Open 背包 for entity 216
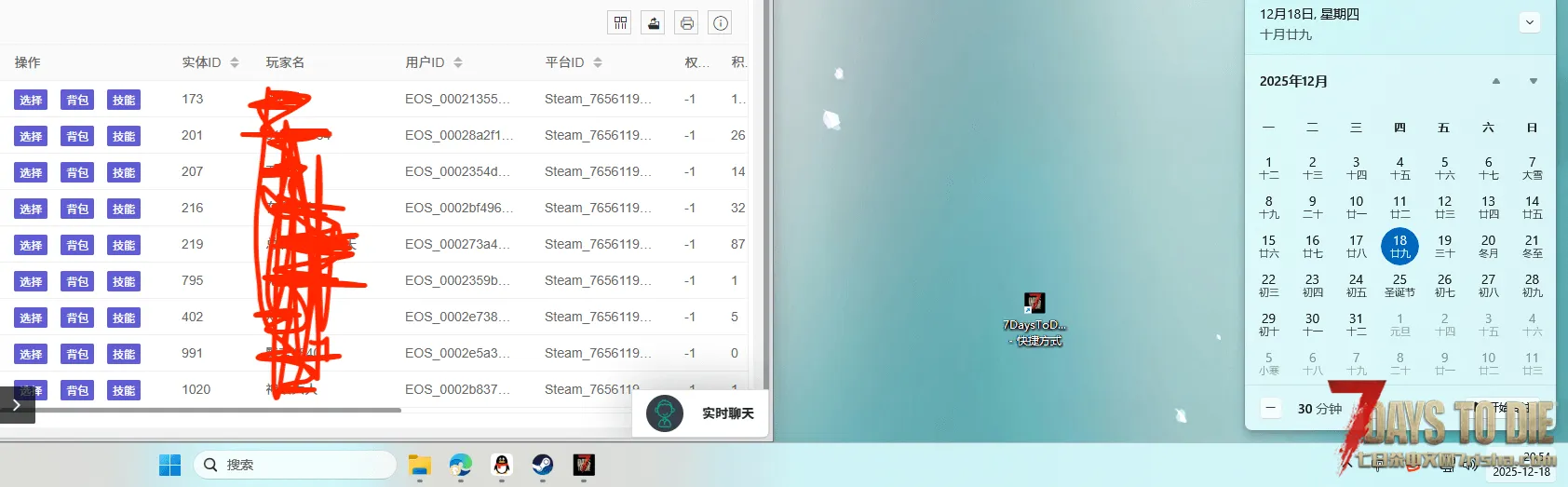The width and height of the screenshot is (1568, 487). tap(77, 209)
